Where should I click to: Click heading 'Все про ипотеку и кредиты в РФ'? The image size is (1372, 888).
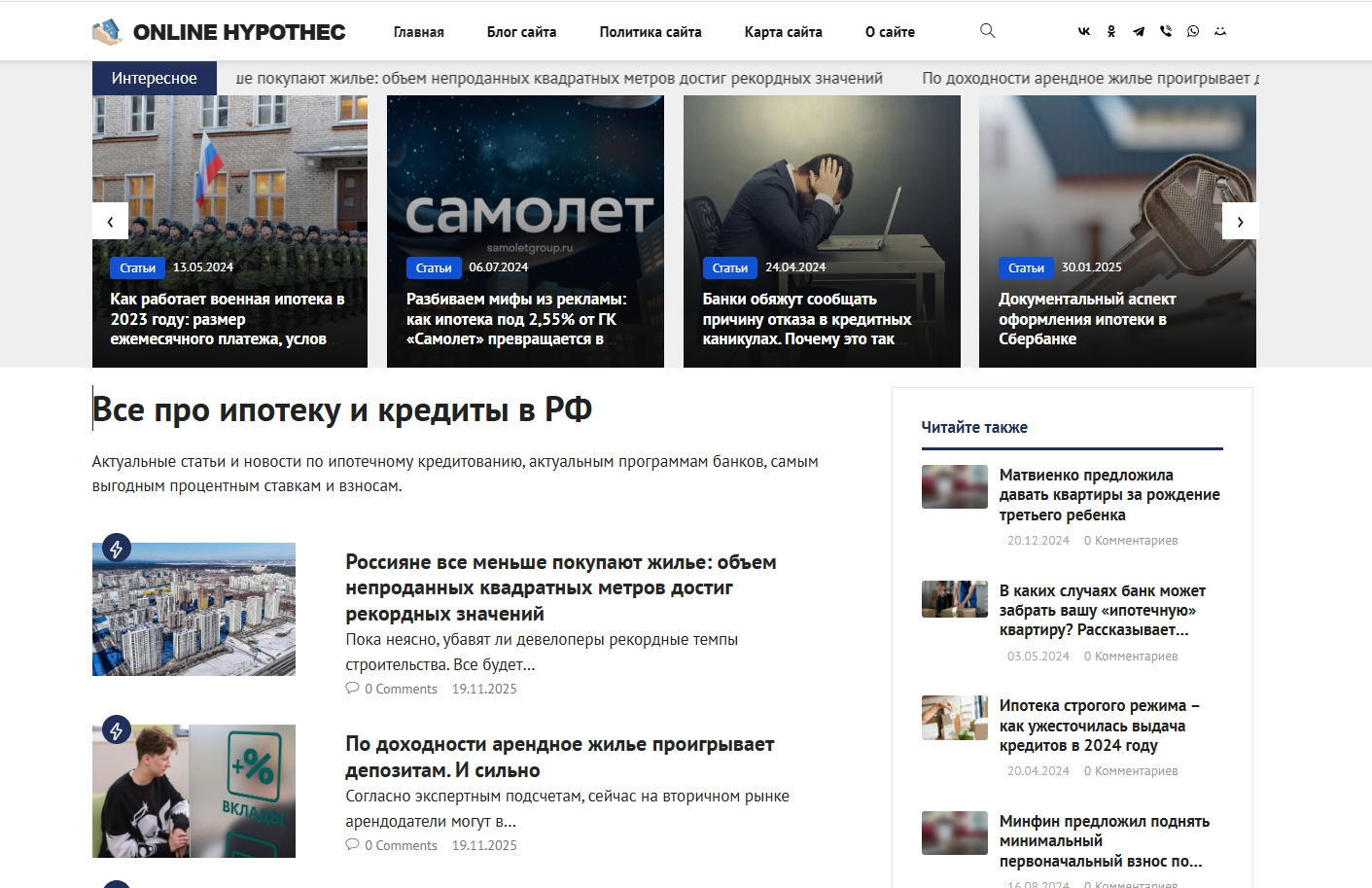[x=342, y=409]
